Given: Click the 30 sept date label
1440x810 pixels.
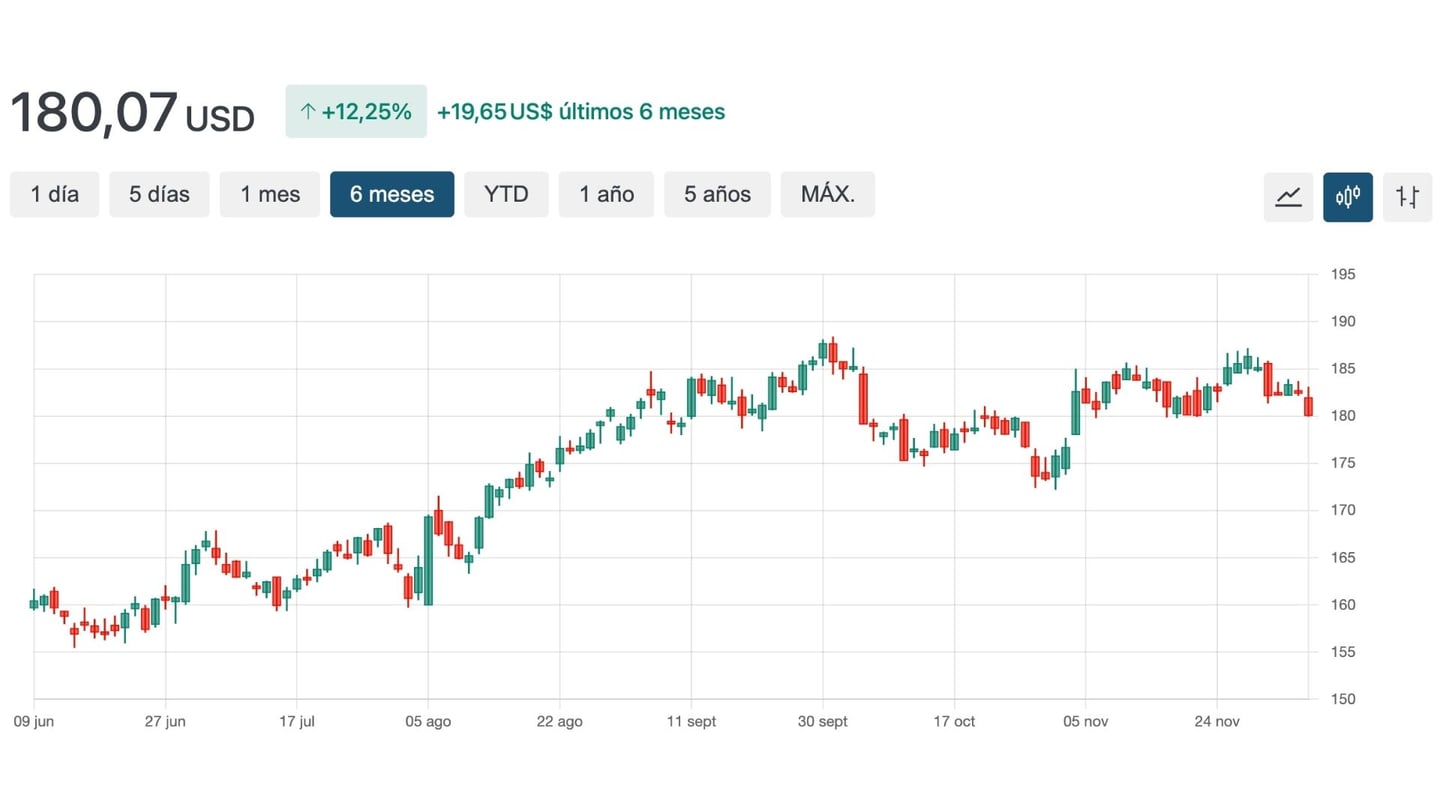Looking at the screenshot, I should [823, 722].
